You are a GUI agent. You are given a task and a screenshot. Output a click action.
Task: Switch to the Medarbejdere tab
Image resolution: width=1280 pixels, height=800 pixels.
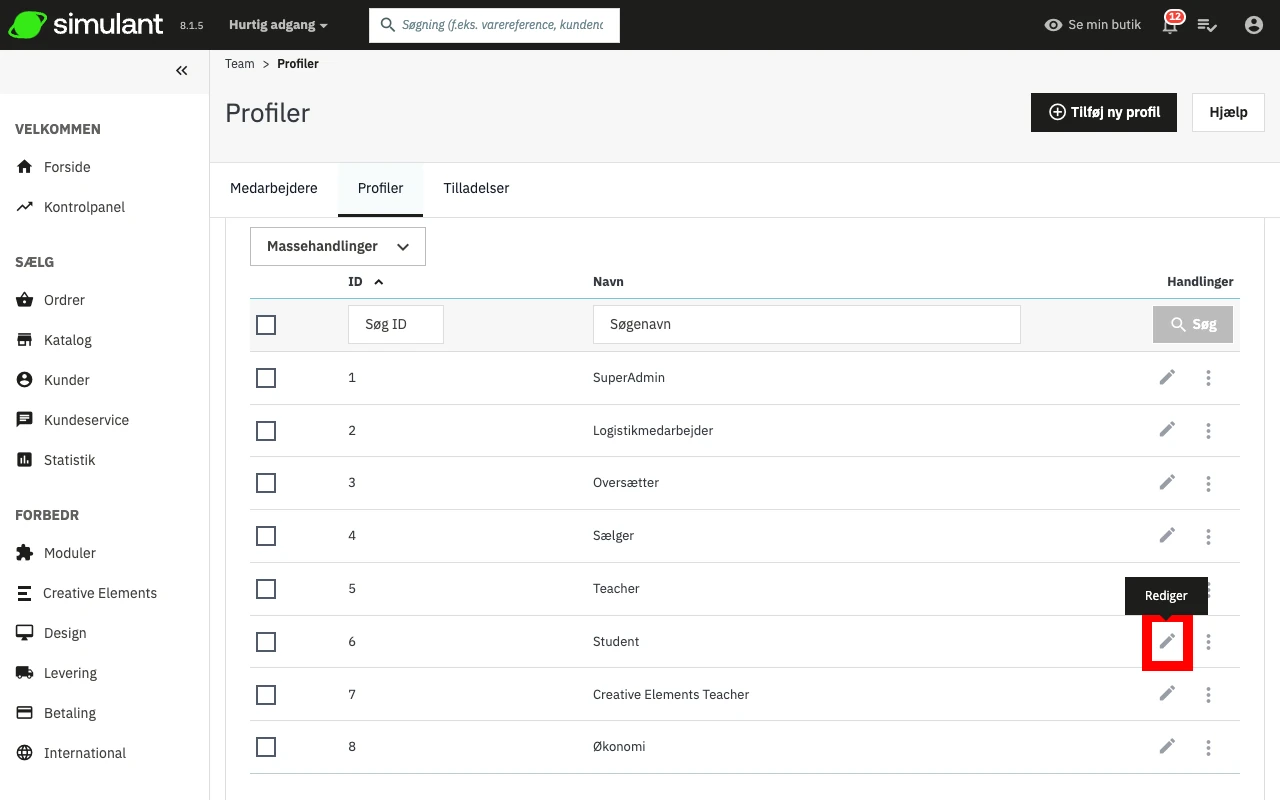point(274,188)
